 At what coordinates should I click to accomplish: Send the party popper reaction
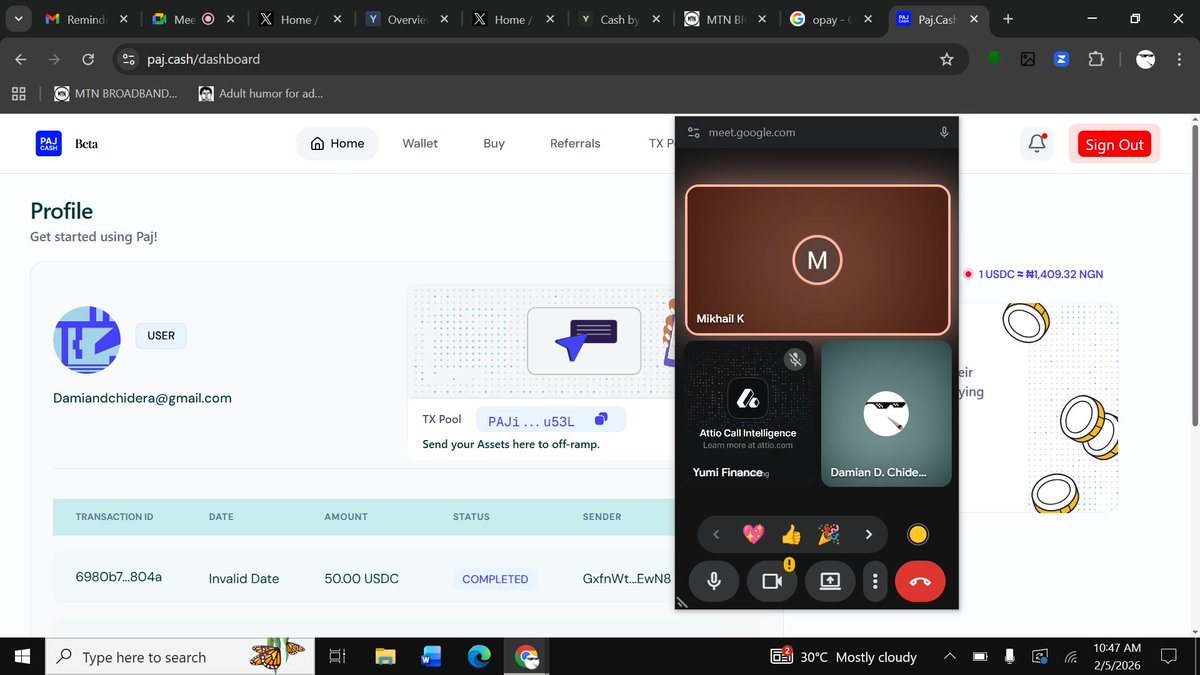pyautogui.click(x=829, y=535)
